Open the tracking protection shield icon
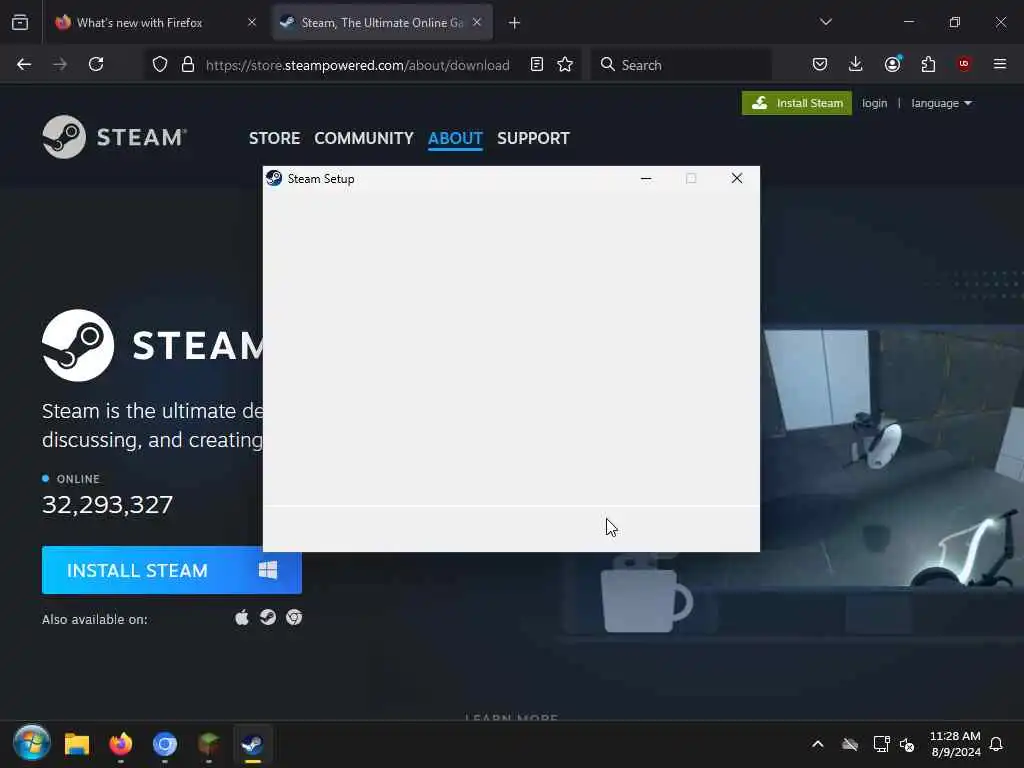This screenshot has width=1024, height=768. click(x=160, y=64)
